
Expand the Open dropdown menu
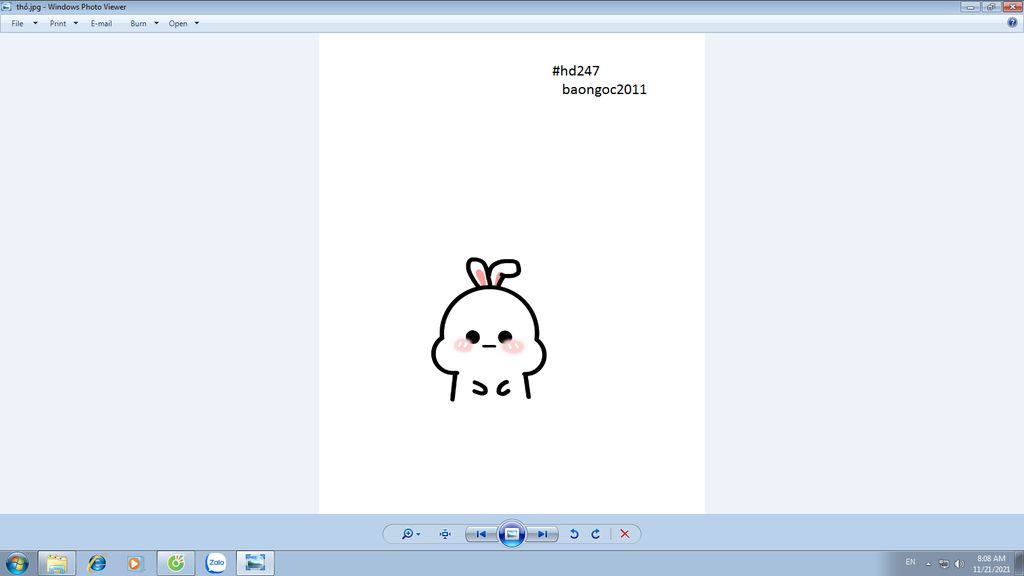tap(184, 23)
